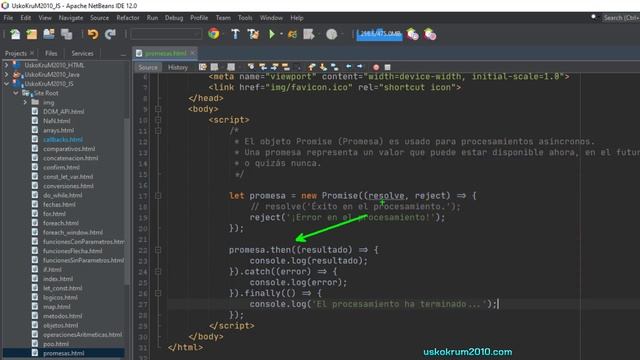Click the Previous Bookmark editor icon

(x=312, y=67)
